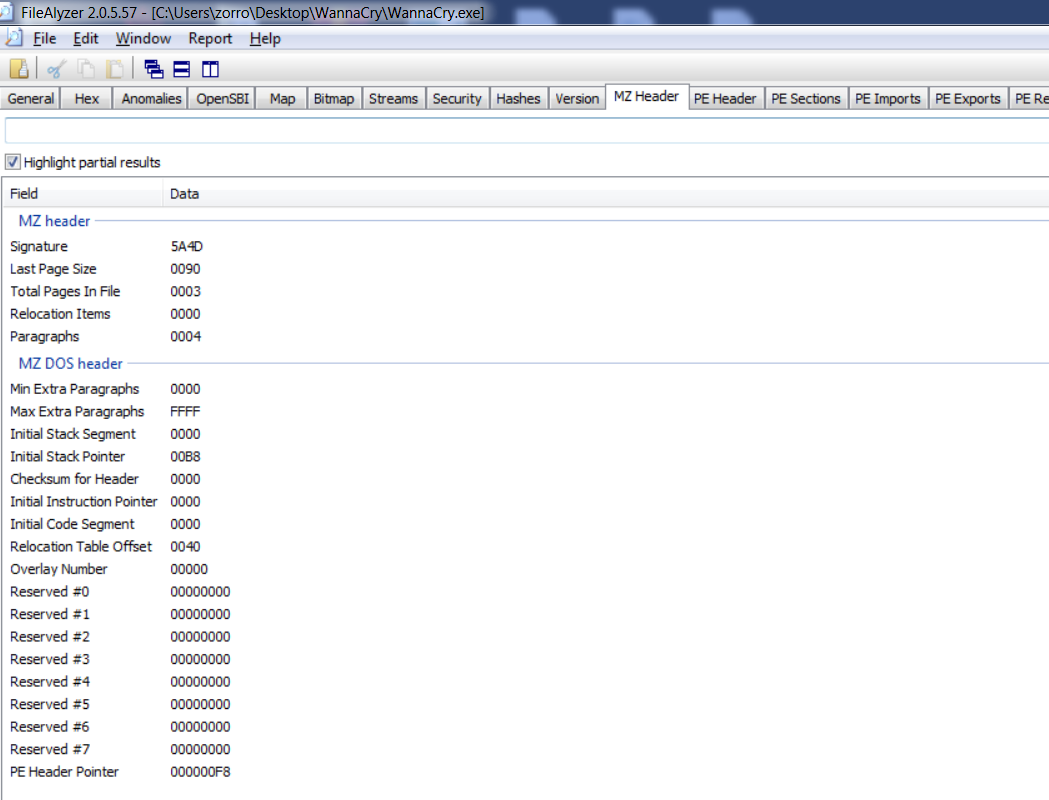The width and height of the screenshot is (1049, 800).
Task: Select the MZ Header tab
Action: click(646, 96)
